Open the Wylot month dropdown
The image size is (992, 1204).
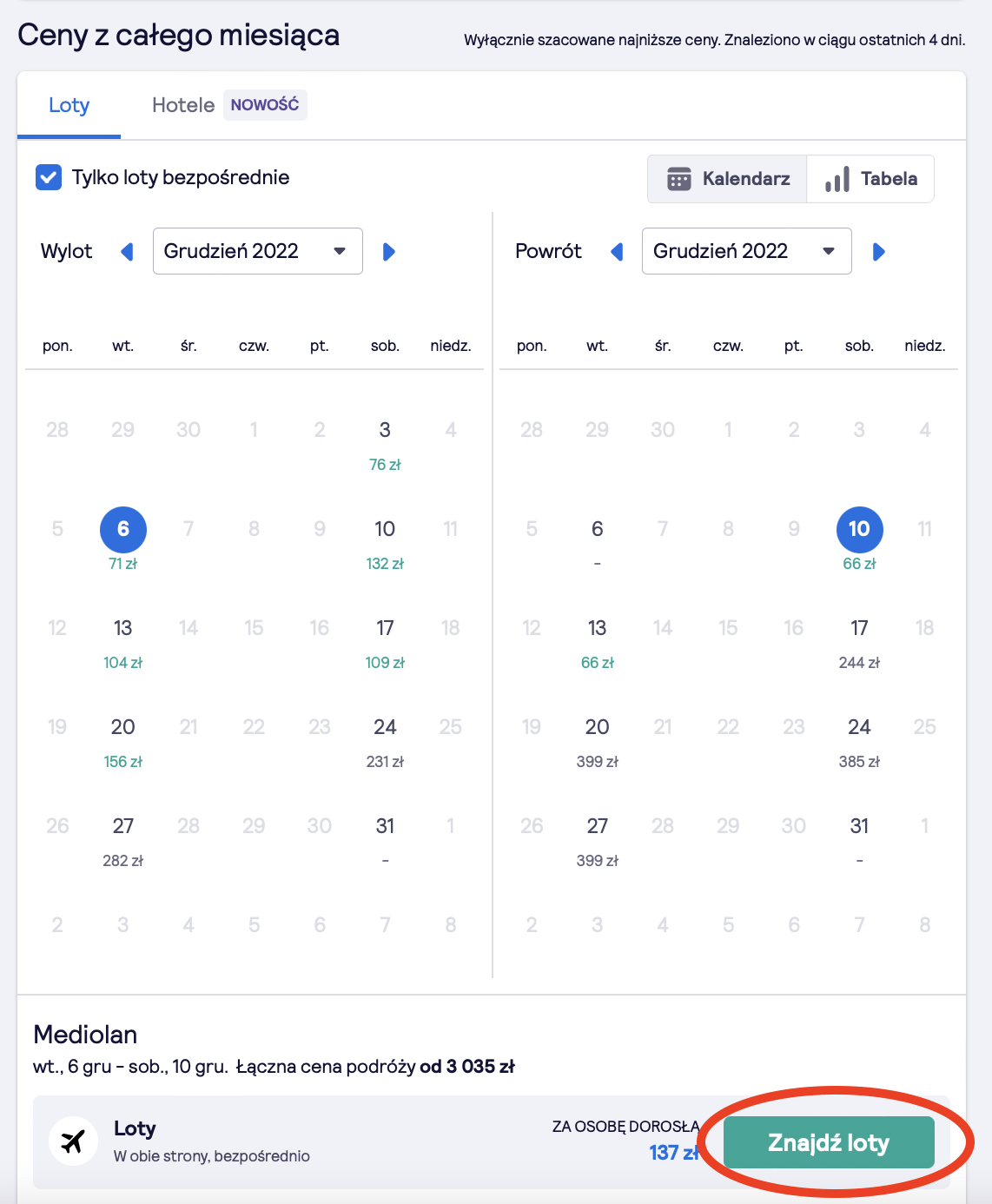[x=257, y=251]
